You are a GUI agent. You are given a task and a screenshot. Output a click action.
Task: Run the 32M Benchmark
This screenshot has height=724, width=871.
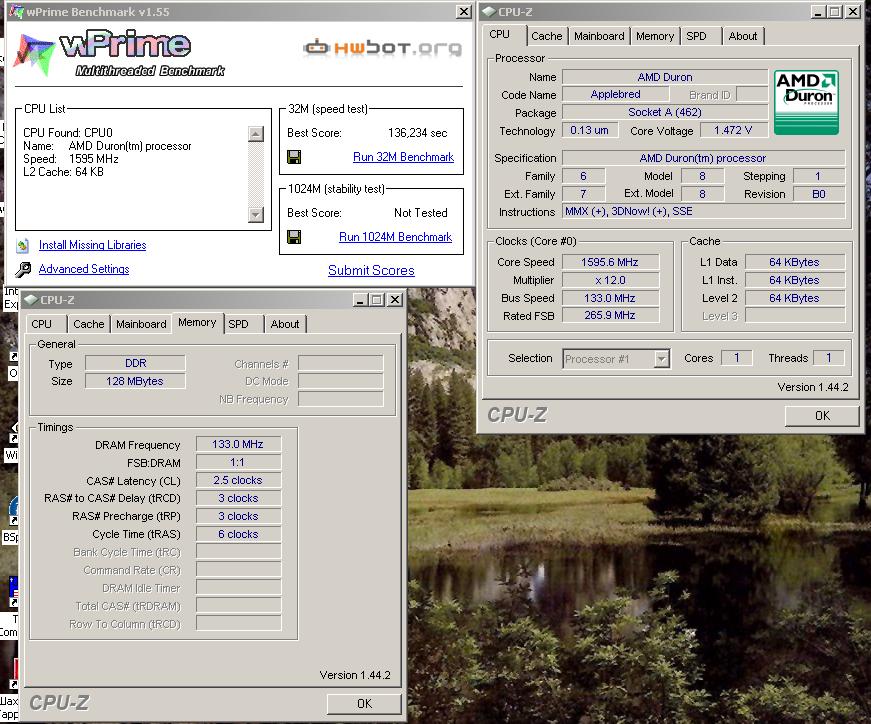pos(403,157)
